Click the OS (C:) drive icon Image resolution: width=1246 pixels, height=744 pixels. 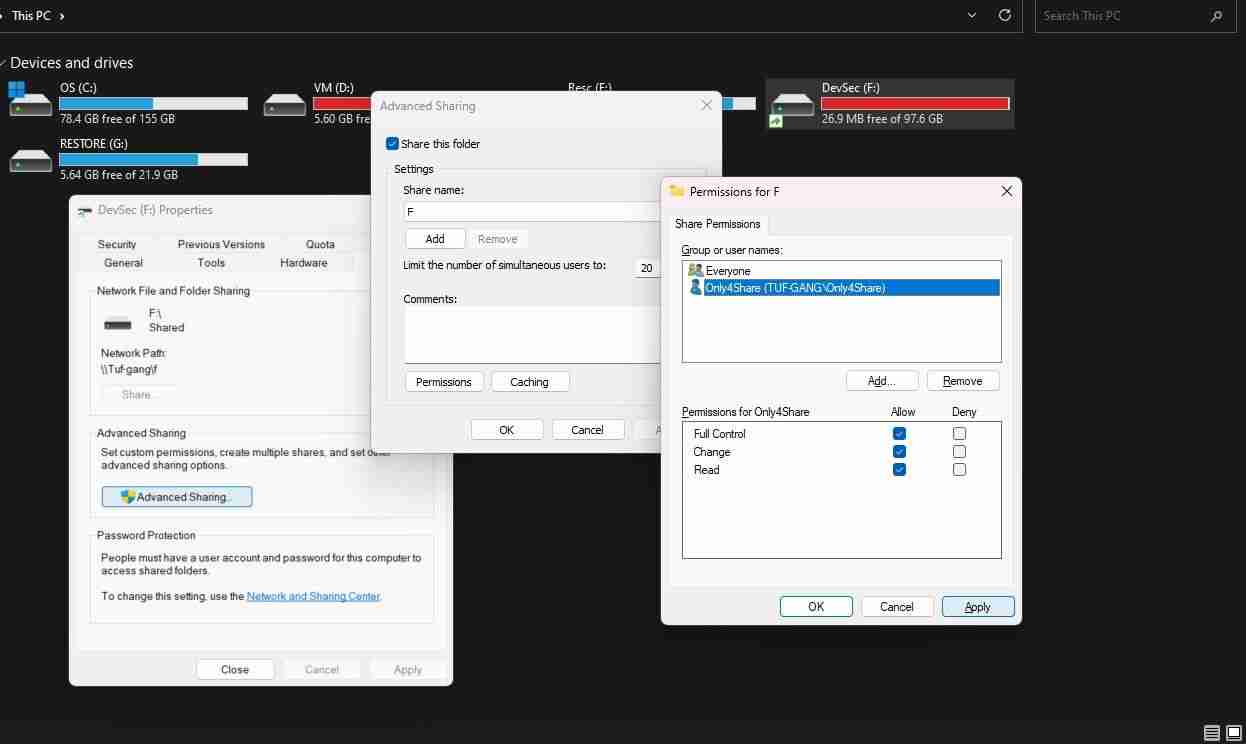(x=30, y=102)
